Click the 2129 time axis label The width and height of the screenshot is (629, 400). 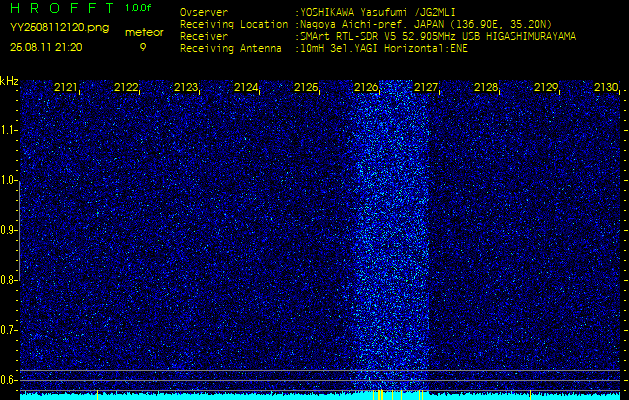pos(546,87)
